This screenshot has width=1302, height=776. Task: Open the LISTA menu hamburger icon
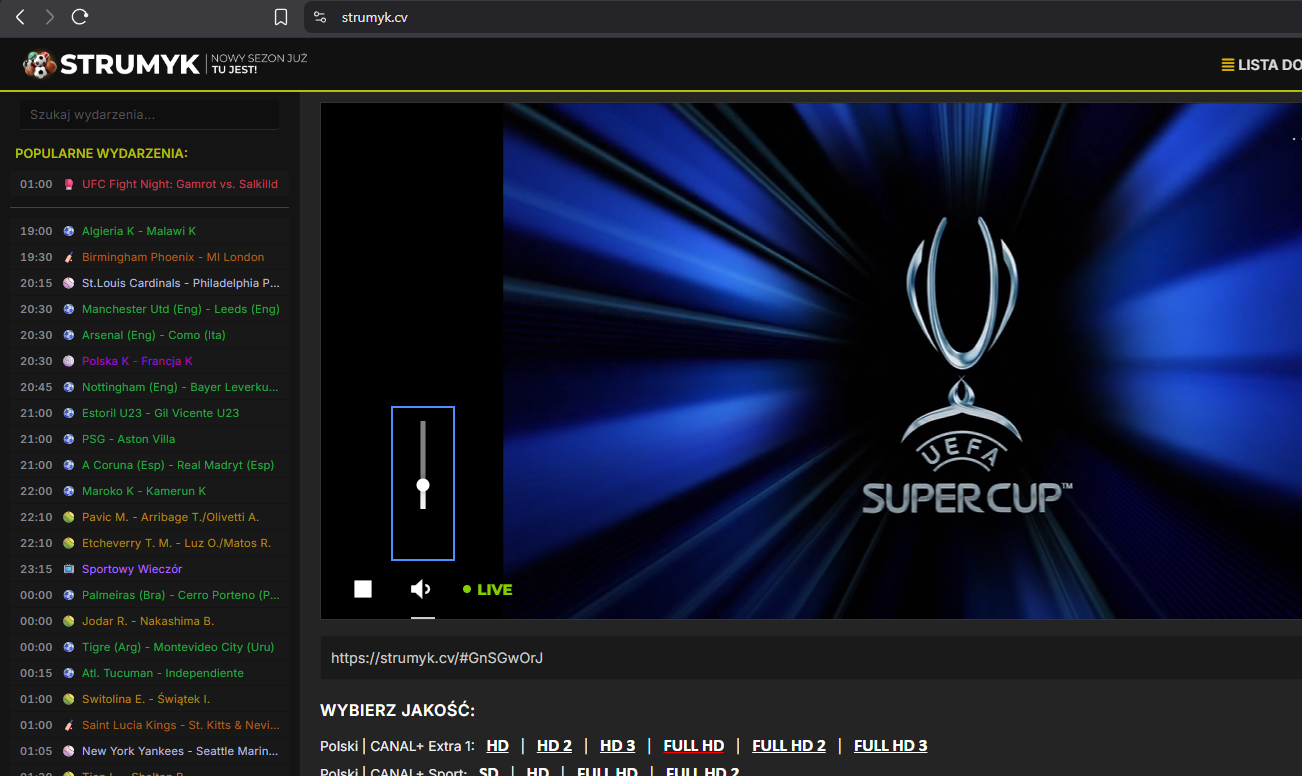coord(1227,65)
